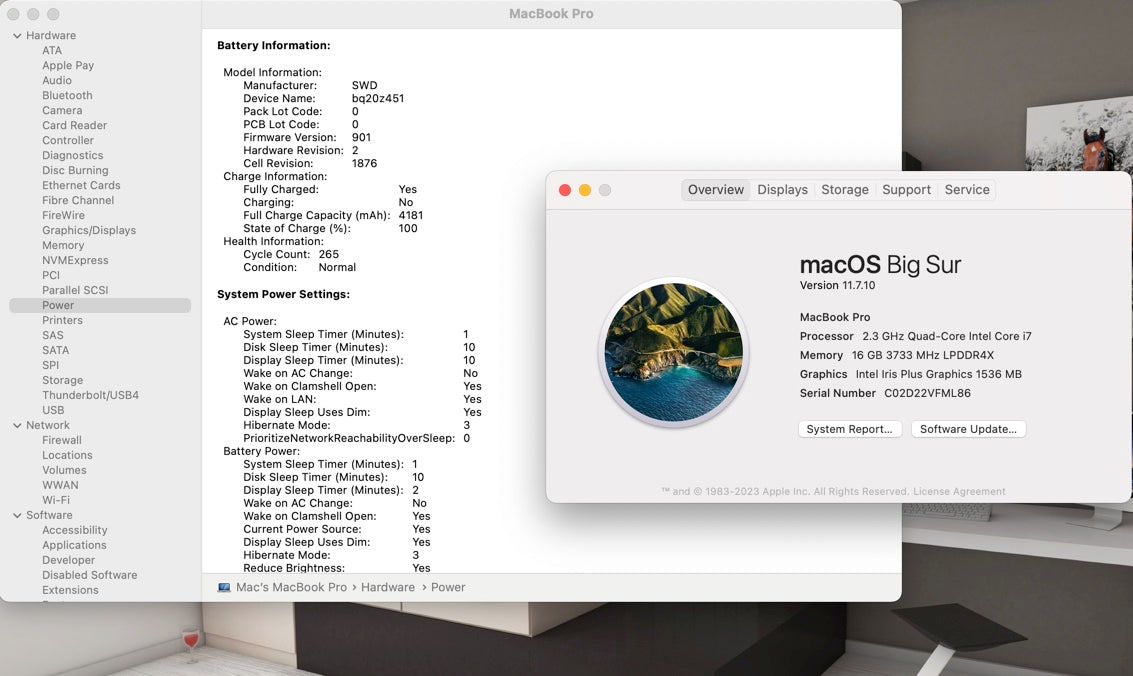Click the macOS Big Sur logo image
The height and width of the screenshot is (676, 1133).
tap(673, 352)
